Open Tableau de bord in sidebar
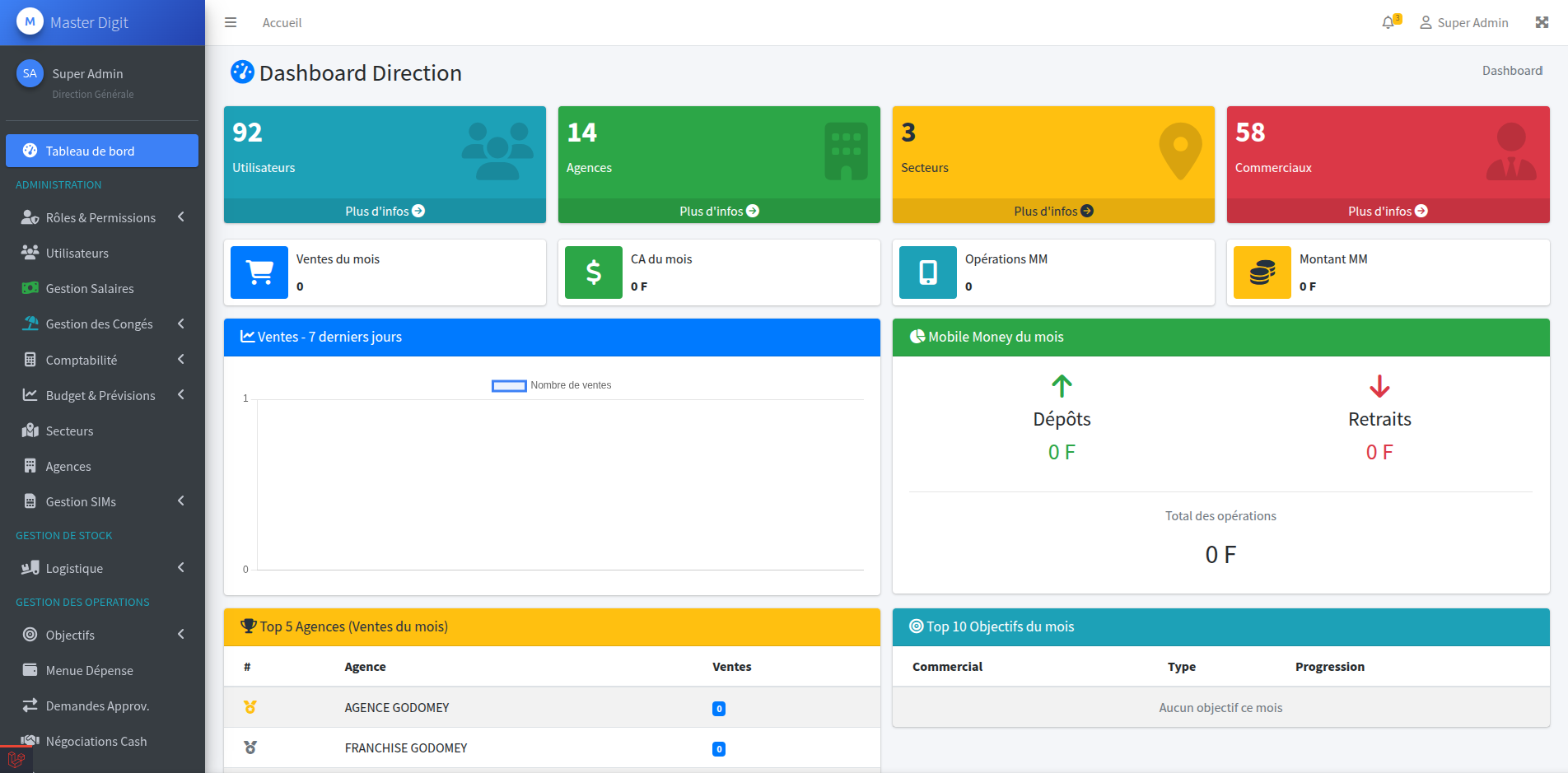The width and height of the screenshot is (1568, 773). tap(102, 151)
